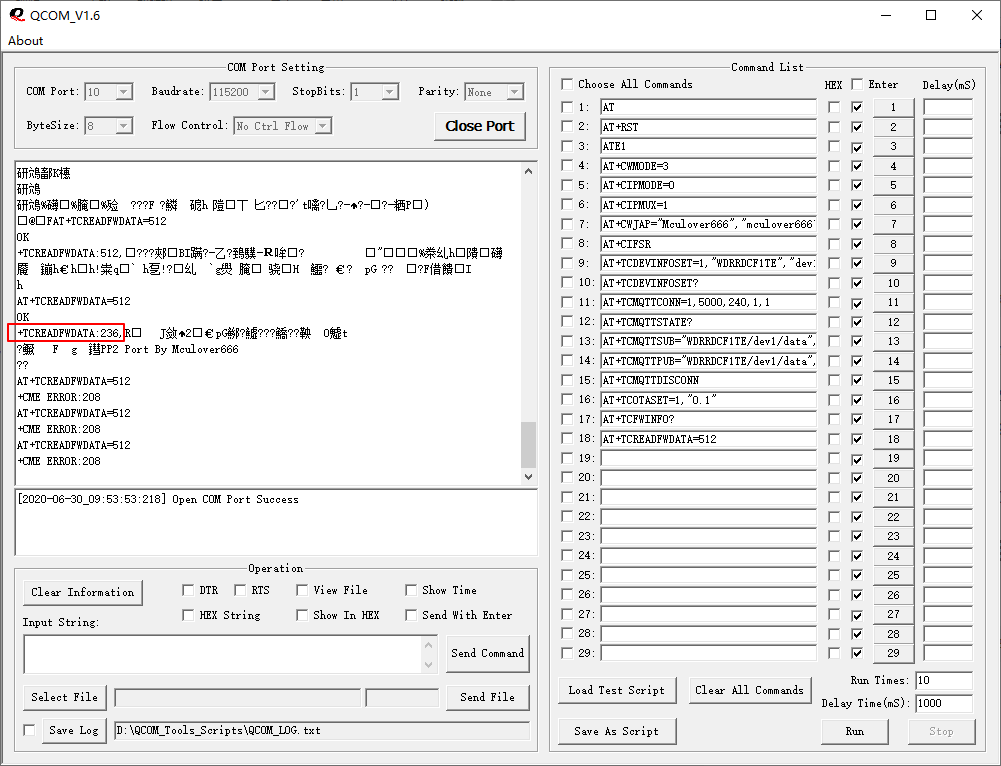Click run button 11 for AT+TCMQTTCONN
The height and width of the screenshot is (766, 1001).
(893, 303)
